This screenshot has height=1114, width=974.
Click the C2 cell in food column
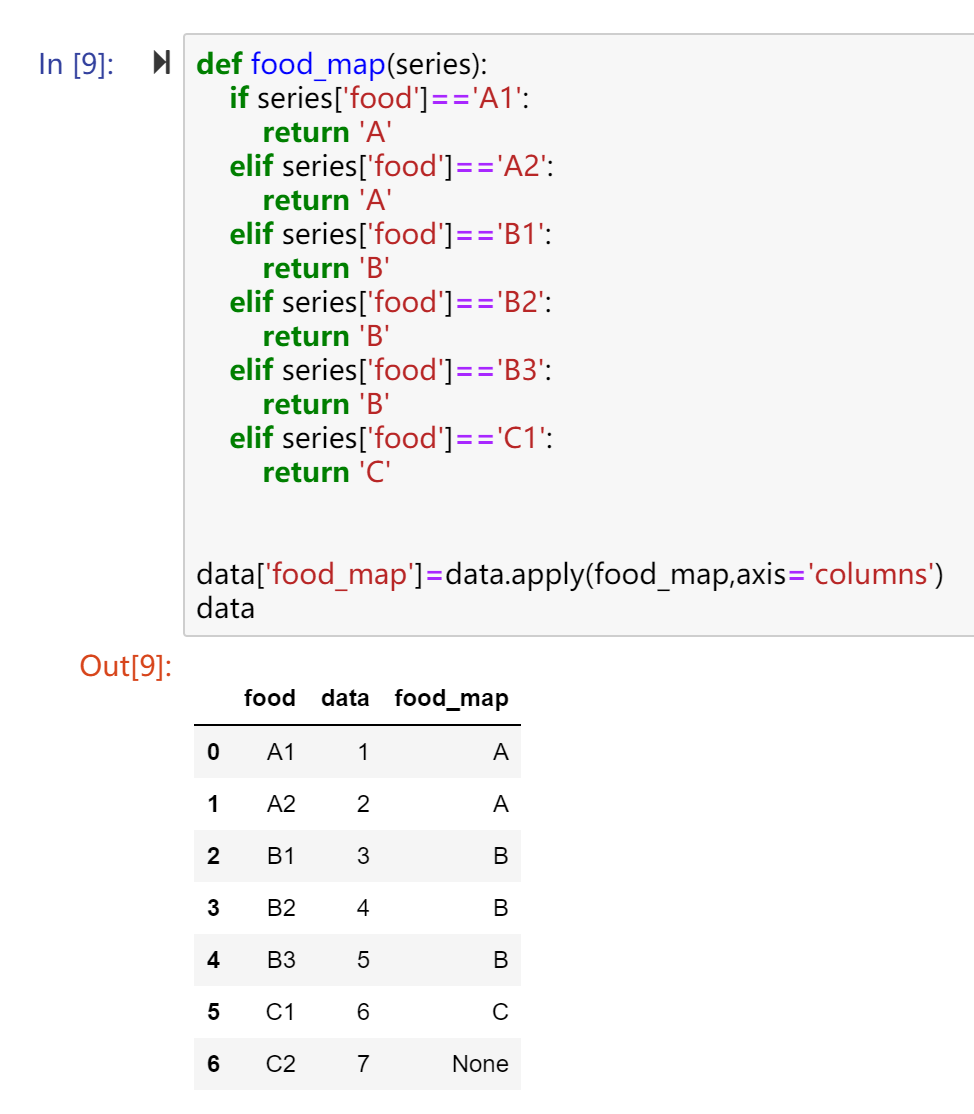click(x=280, y=1064)
